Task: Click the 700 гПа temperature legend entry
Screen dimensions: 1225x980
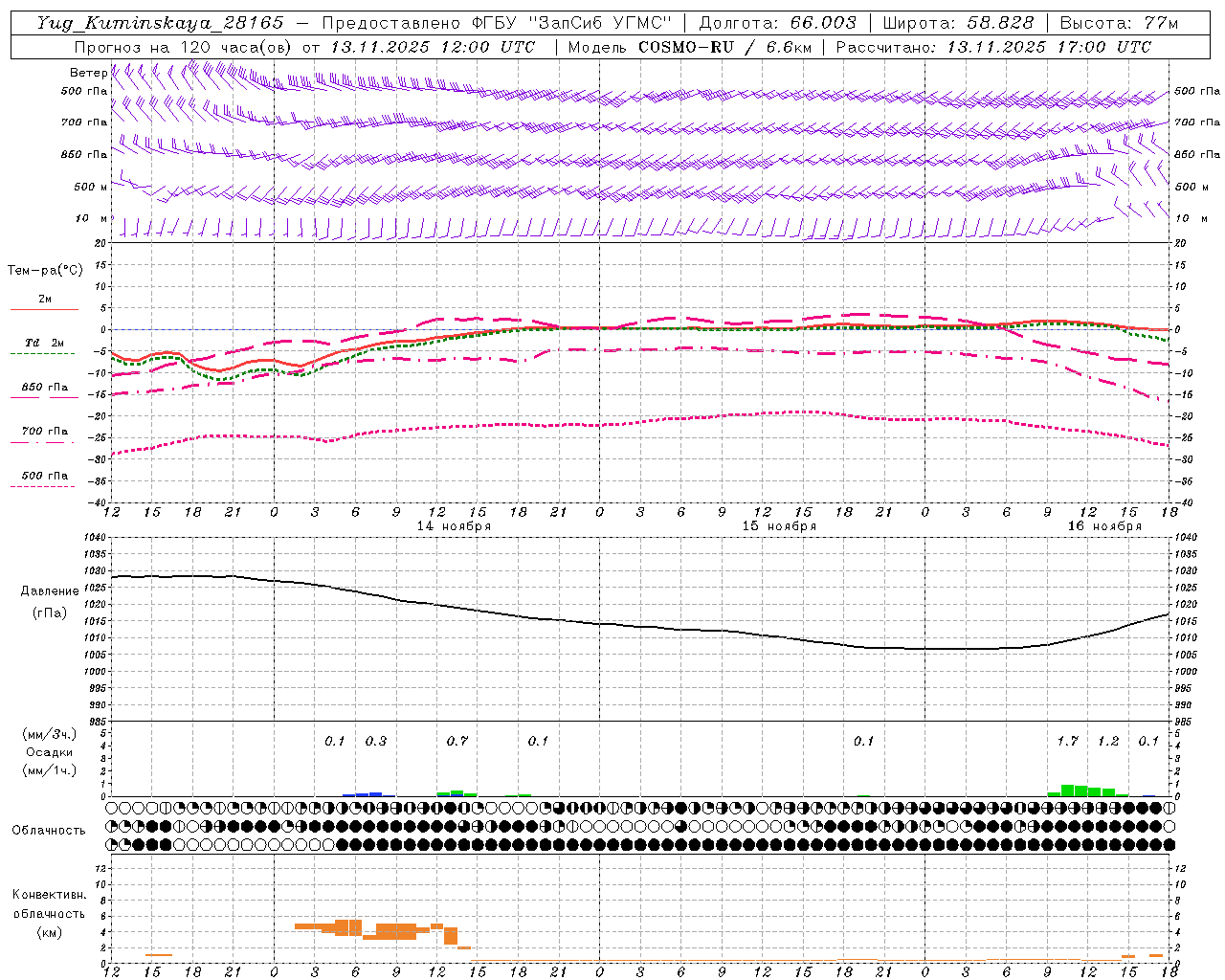Action: (45, 431)
